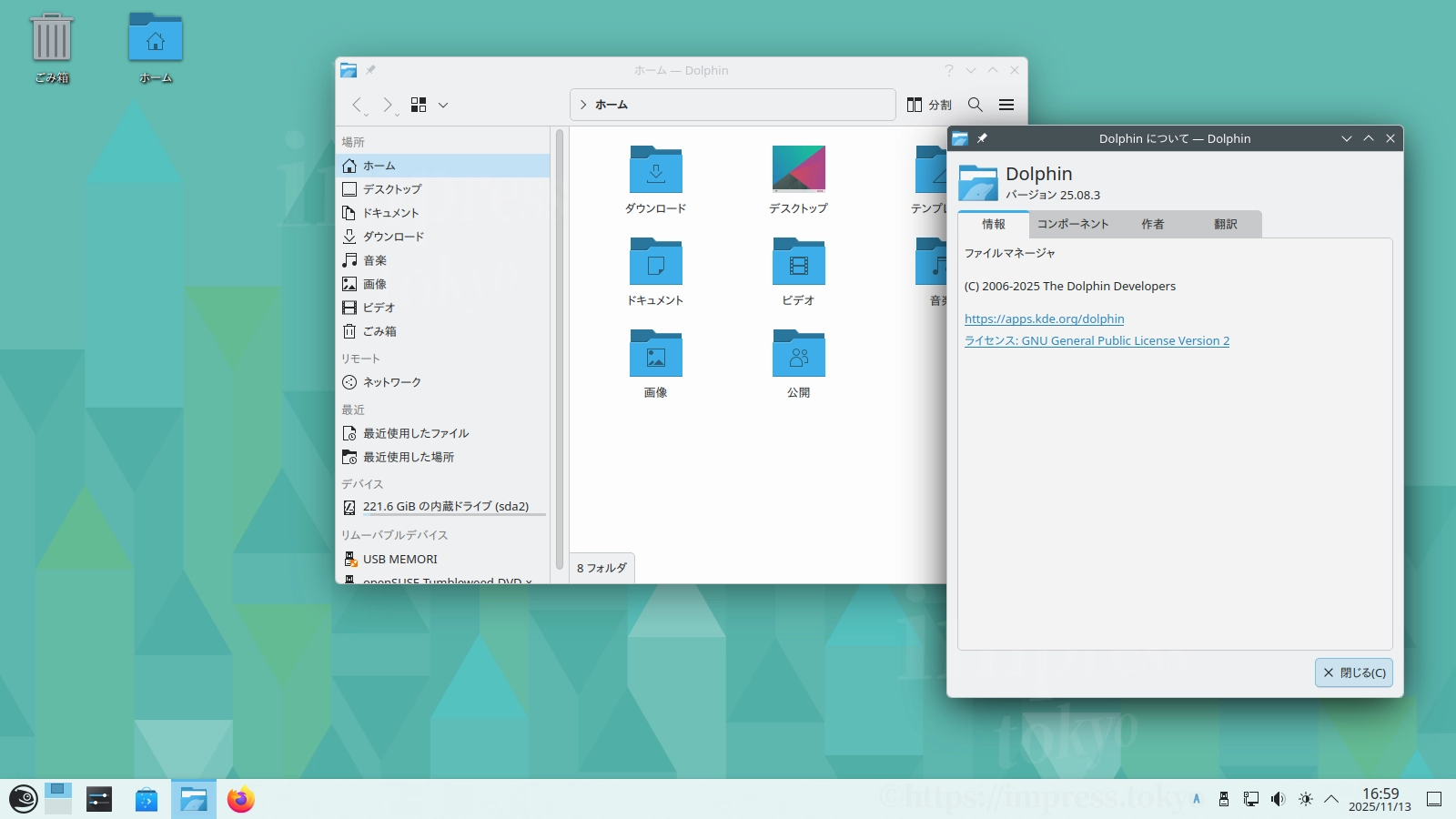Select the ダウンロード folder icon in file view
1456x819 pixels.
(x=656, y=169)
